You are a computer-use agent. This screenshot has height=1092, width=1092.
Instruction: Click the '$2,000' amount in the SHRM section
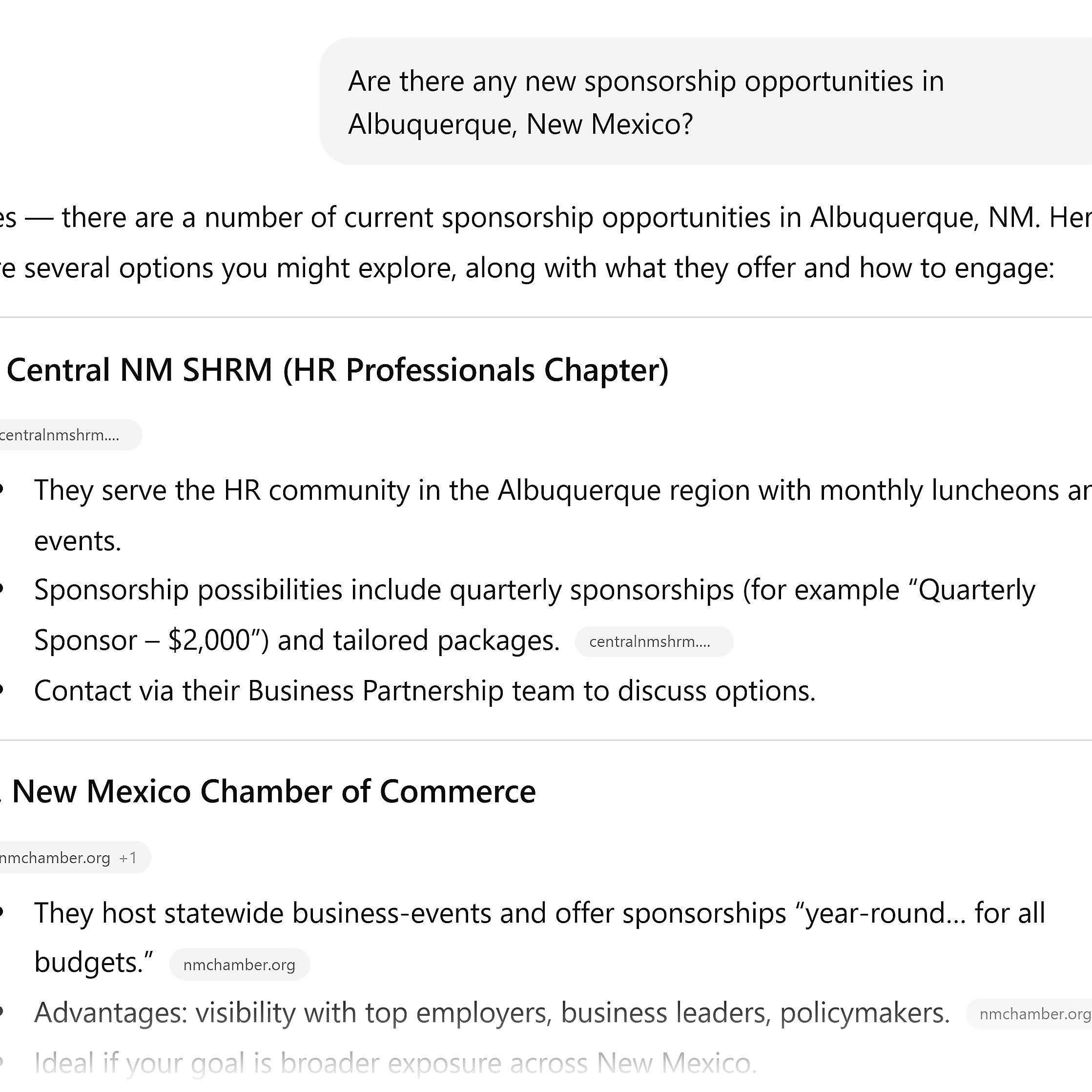point(209,640)
